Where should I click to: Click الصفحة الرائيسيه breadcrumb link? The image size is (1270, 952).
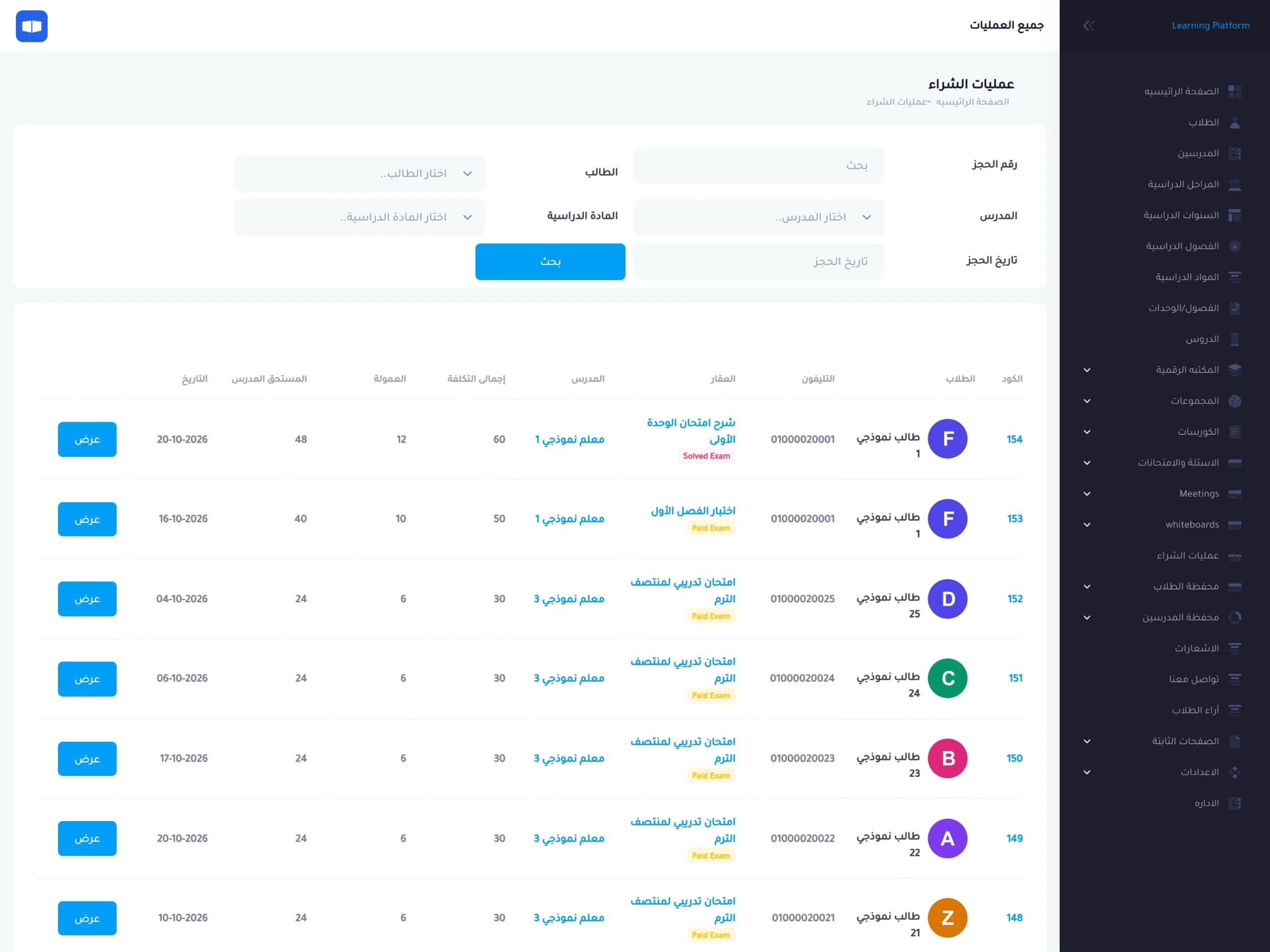[x=972, y=102]
